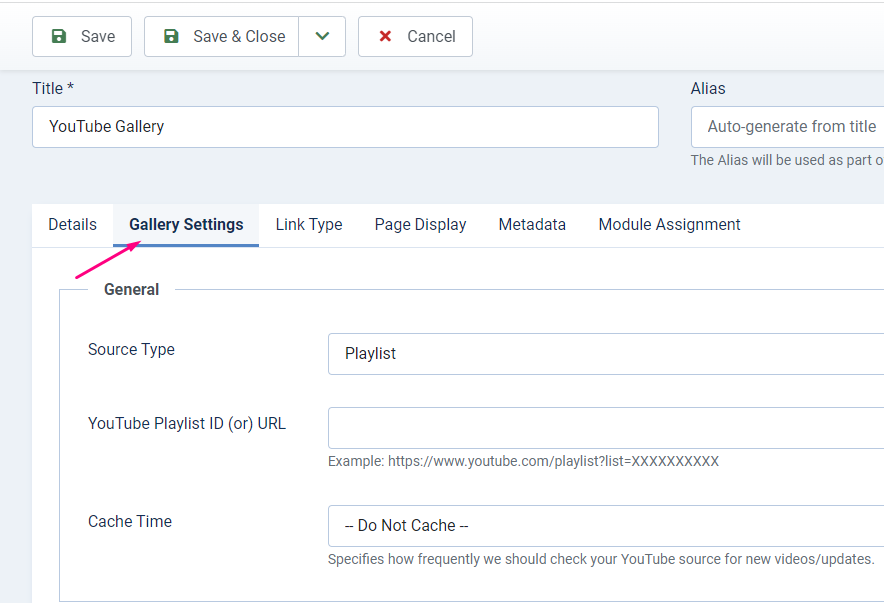The width and height of the screenshot is (884, 603).
Task: Click the red X icon on Cancel
Action: tap(385, 37)
